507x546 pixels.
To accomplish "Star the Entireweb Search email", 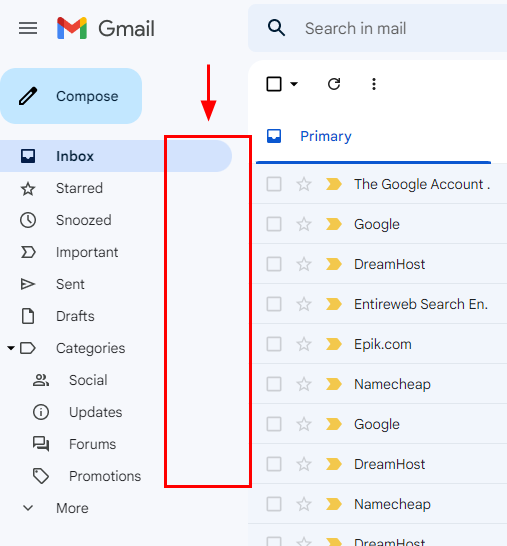I will coord(304,304).
